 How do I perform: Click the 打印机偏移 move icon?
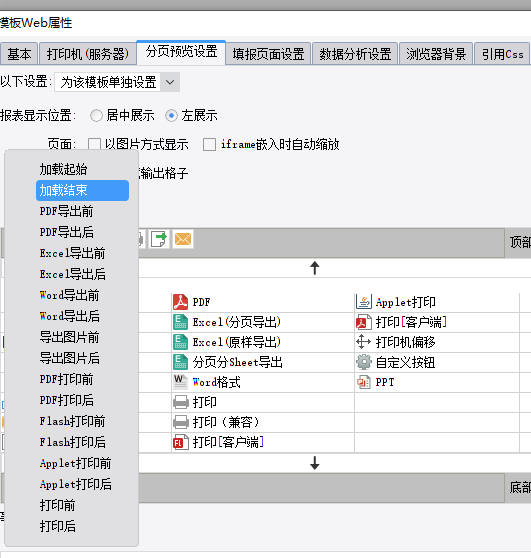(364, 342)
